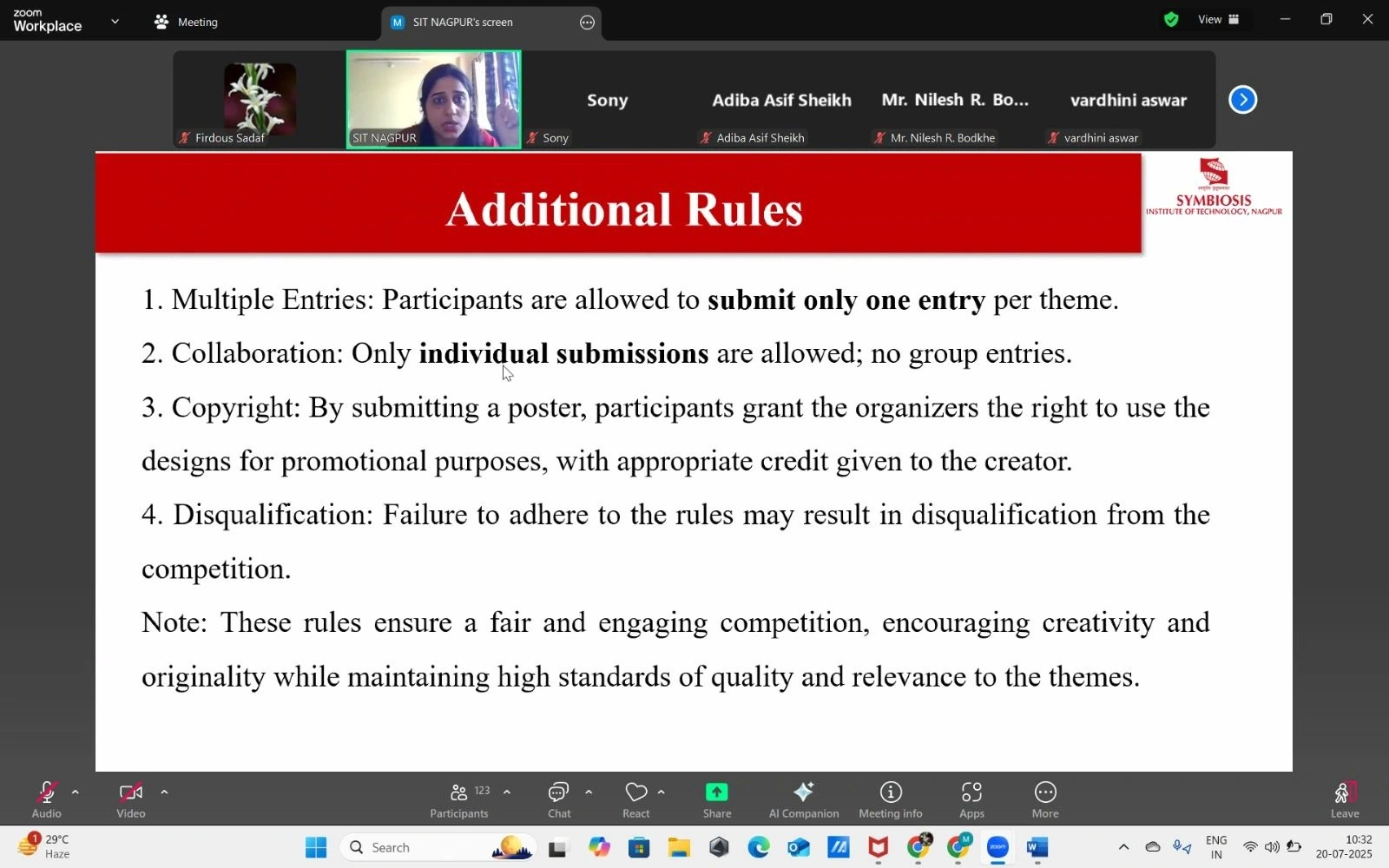
Task: Open the Participants list
Action: [x=459, y=799]
